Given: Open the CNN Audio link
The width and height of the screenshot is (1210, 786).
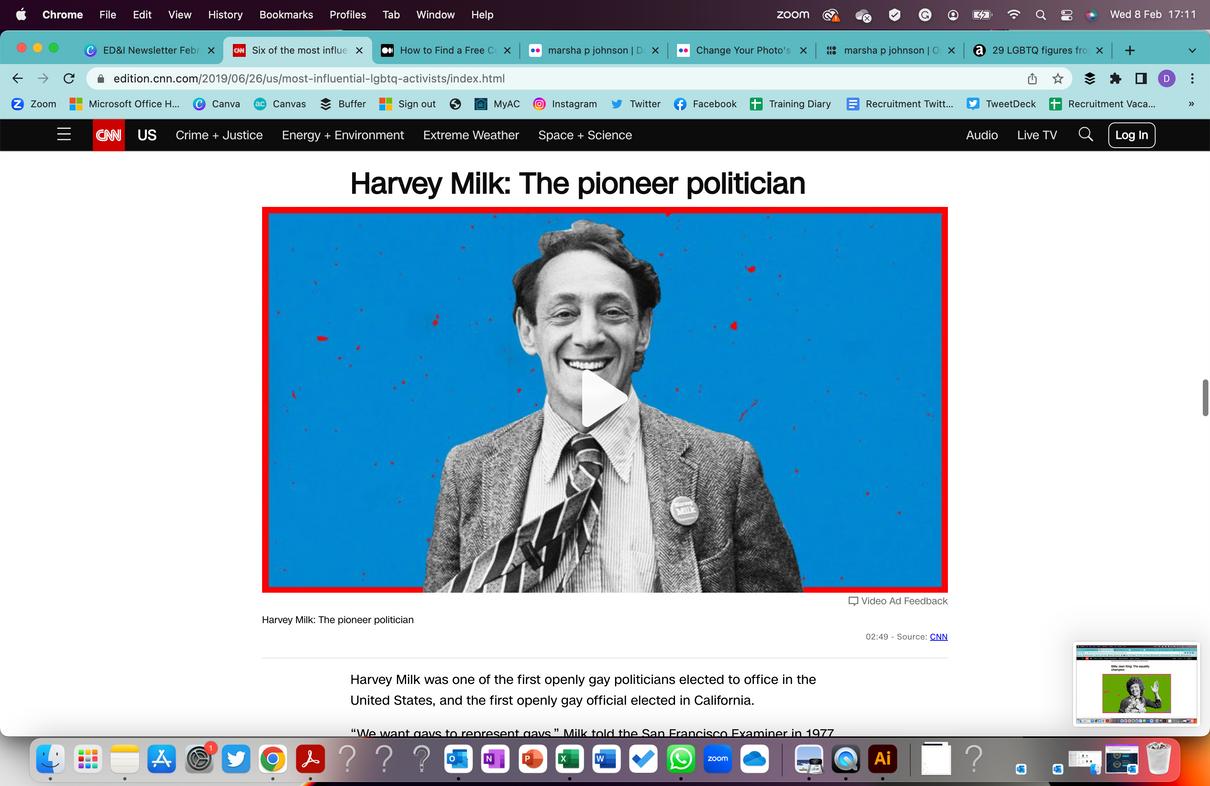Looking at the screenshot, I should (982, 135).
